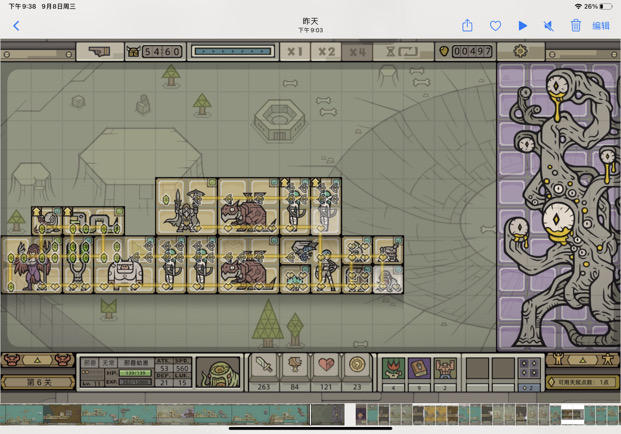This screenshot has height=434, width=621.
Task: Play the video with the play button
Action: pyautogui.click(x=523, y=26)
